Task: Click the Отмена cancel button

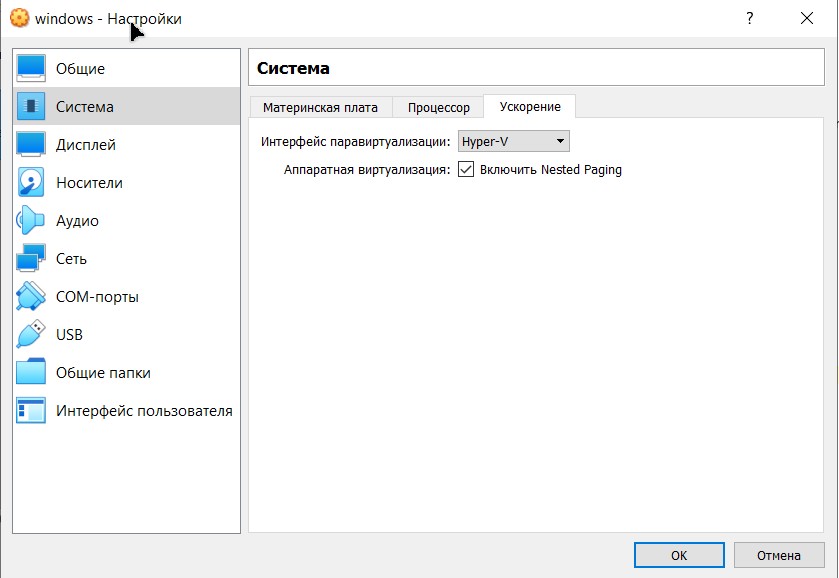Action: [779, 555]
